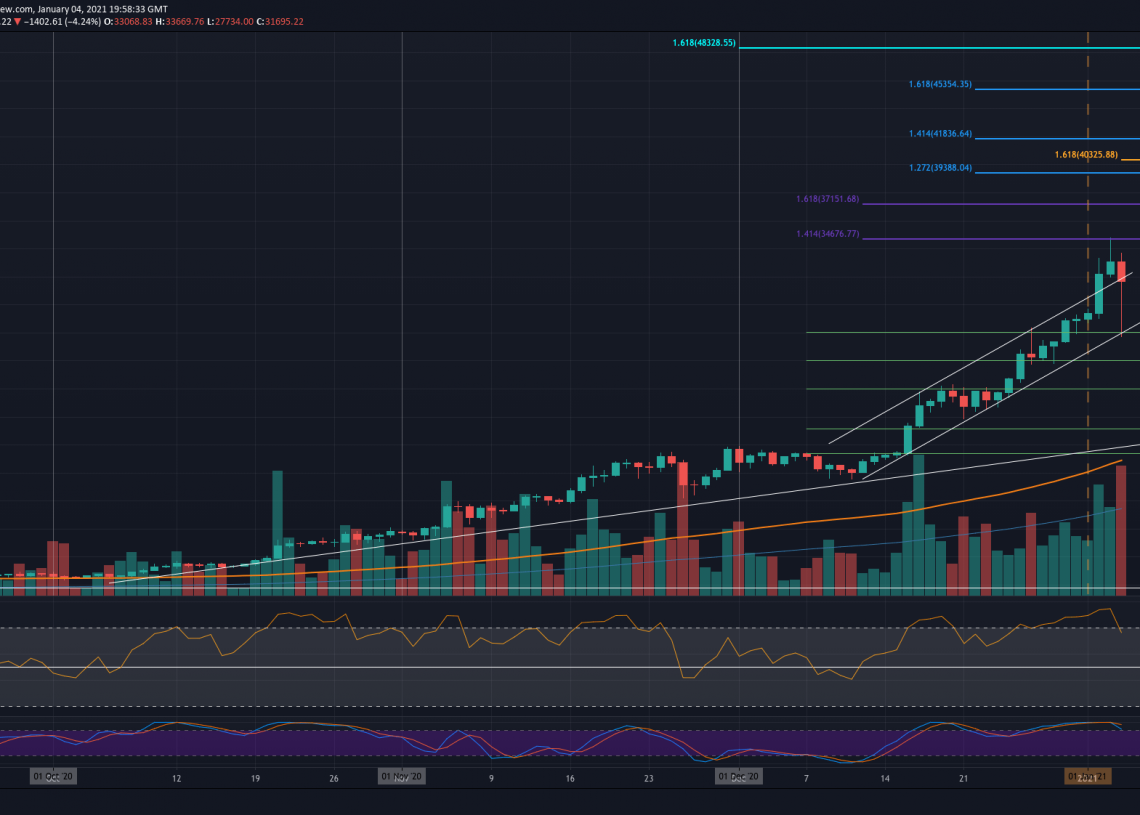
Task: Click the purple 1.414 (34676.77) label
Action: click(x=827, y=234)
